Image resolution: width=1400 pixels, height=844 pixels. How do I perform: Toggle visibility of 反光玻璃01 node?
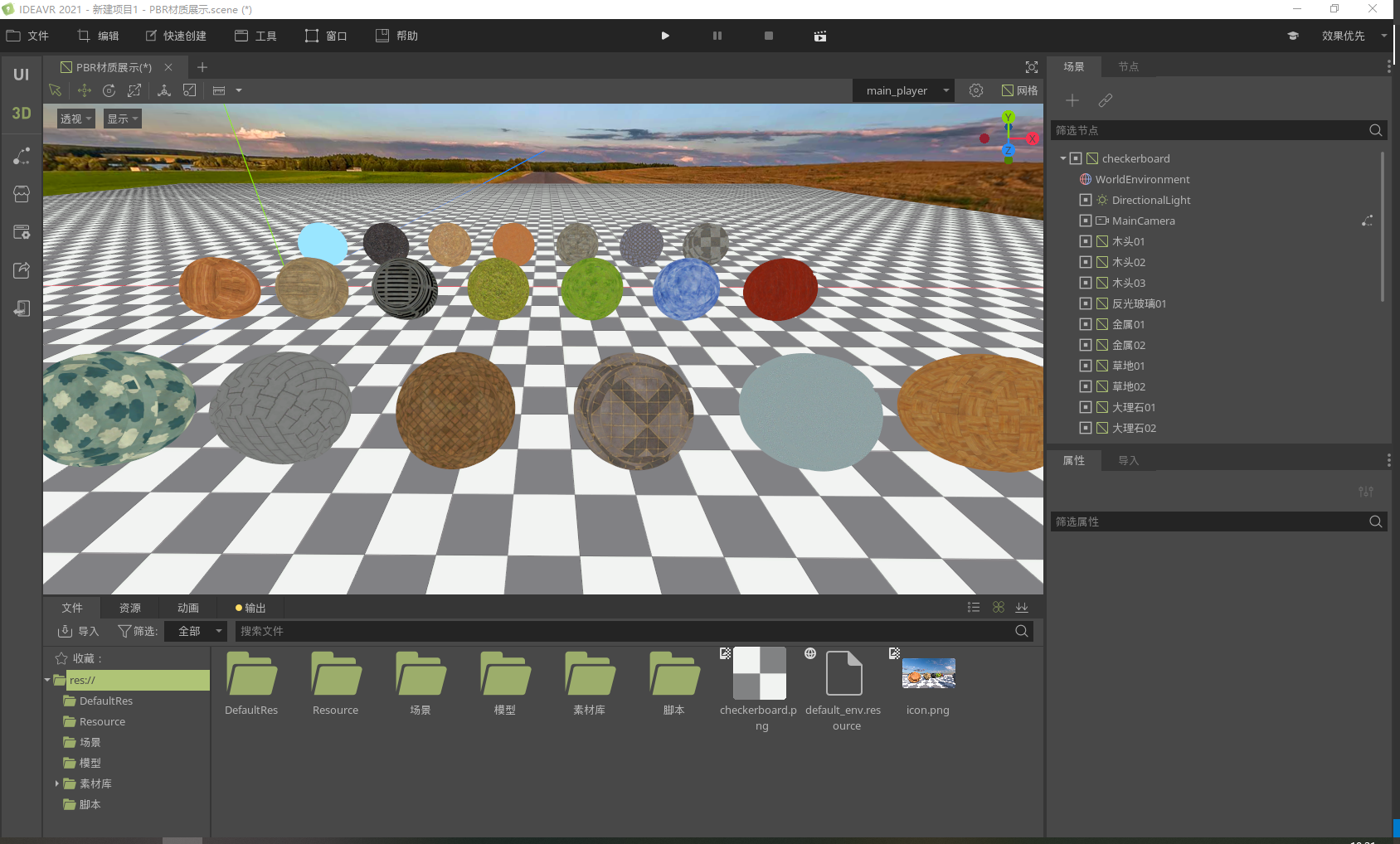[1086, 303]
